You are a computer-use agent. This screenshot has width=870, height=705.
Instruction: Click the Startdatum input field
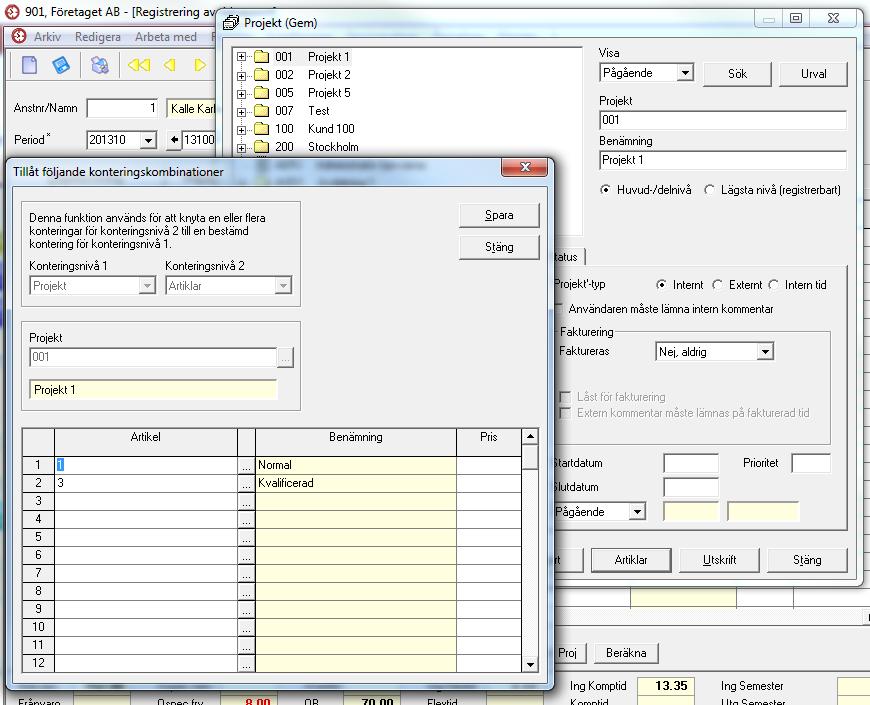691,463
